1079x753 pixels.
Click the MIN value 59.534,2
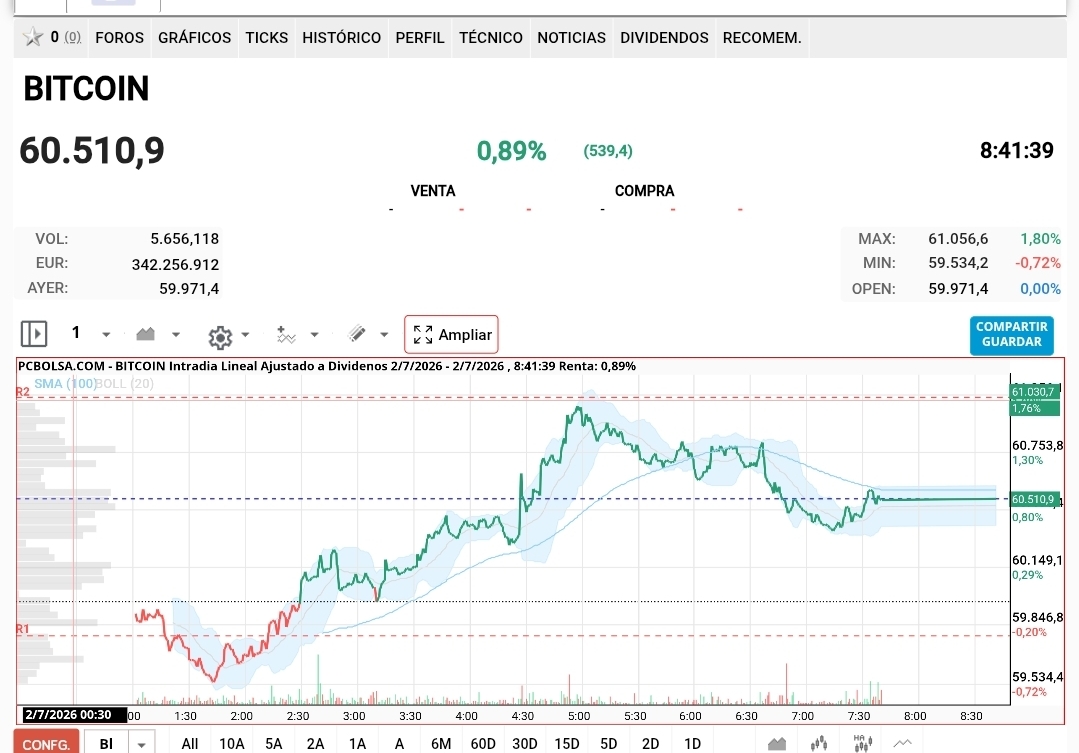coord(958,263)
